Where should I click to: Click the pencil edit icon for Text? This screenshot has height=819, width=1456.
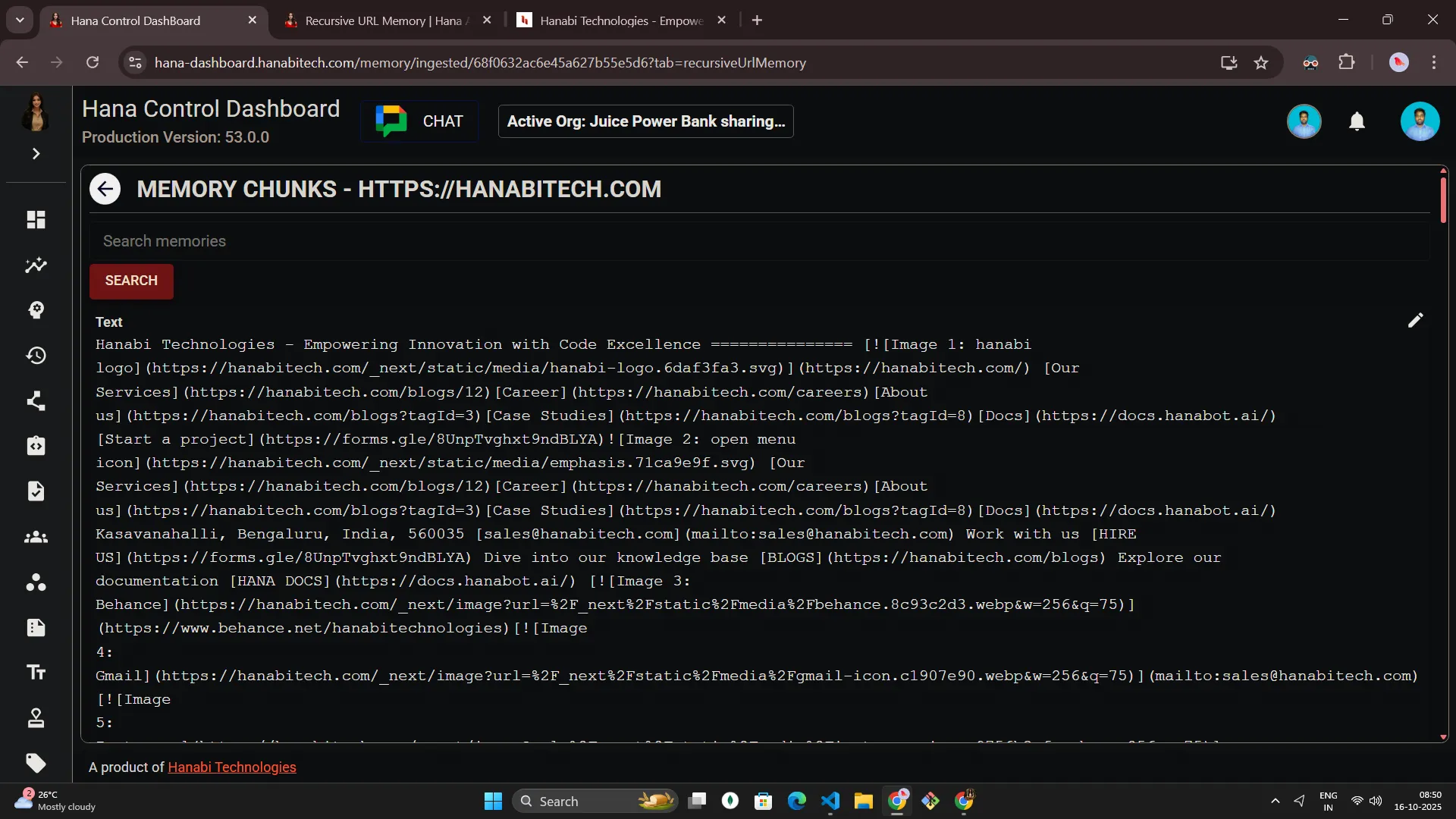(1415, 320)
